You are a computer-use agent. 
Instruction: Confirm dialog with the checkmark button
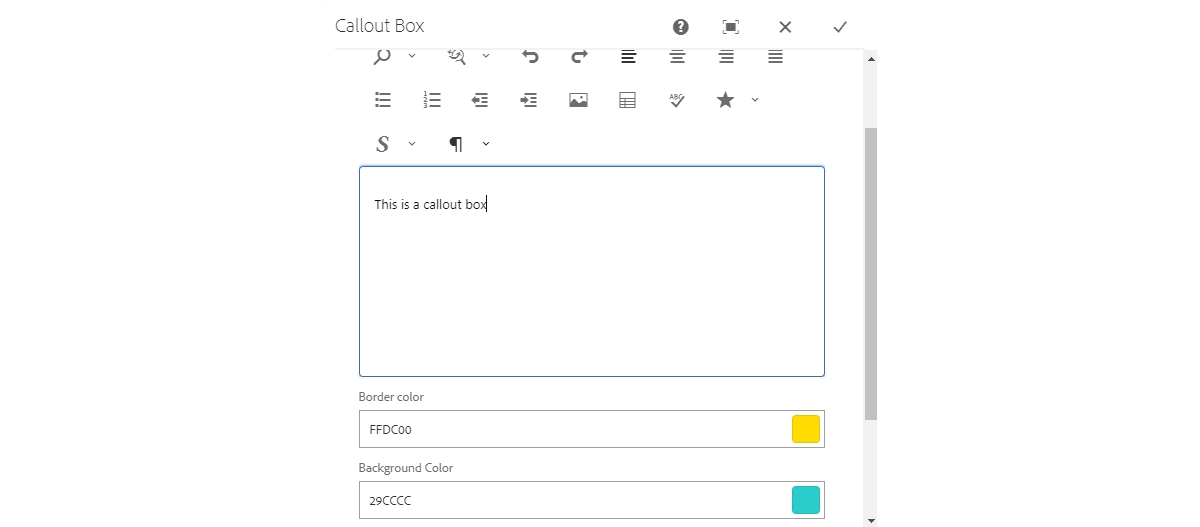[x=840, y=27]
